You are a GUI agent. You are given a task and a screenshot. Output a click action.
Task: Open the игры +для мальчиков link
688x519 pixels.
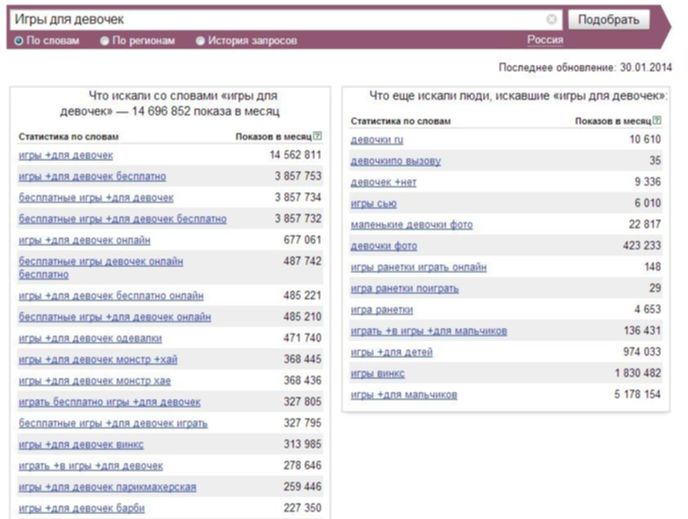(x=404, y=395)
